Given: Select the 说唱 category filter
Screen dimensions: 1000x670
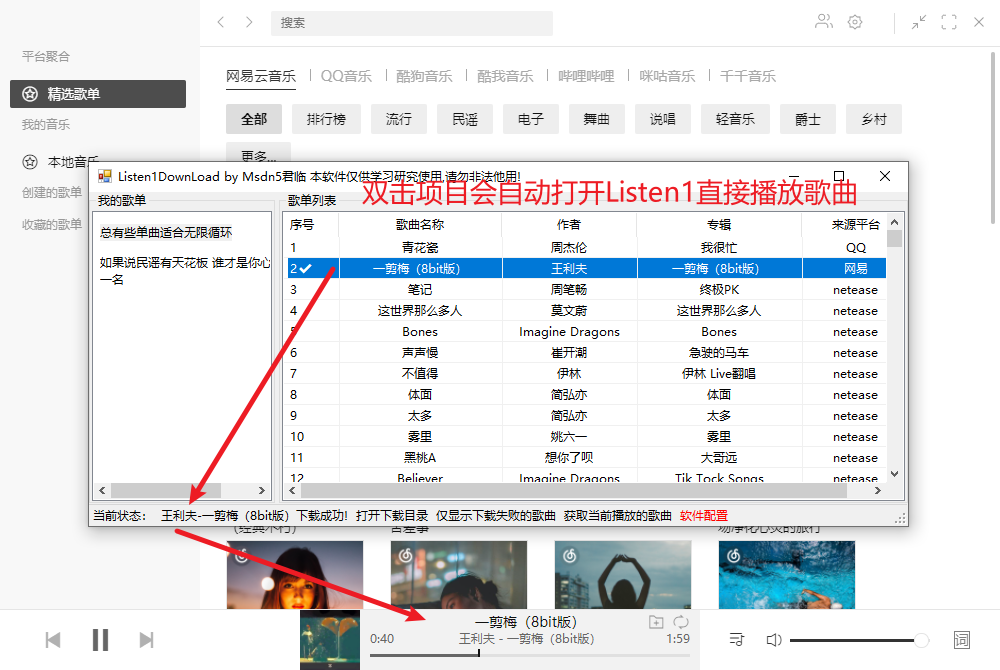Looking at the screenshot, I should coord(663,119).
